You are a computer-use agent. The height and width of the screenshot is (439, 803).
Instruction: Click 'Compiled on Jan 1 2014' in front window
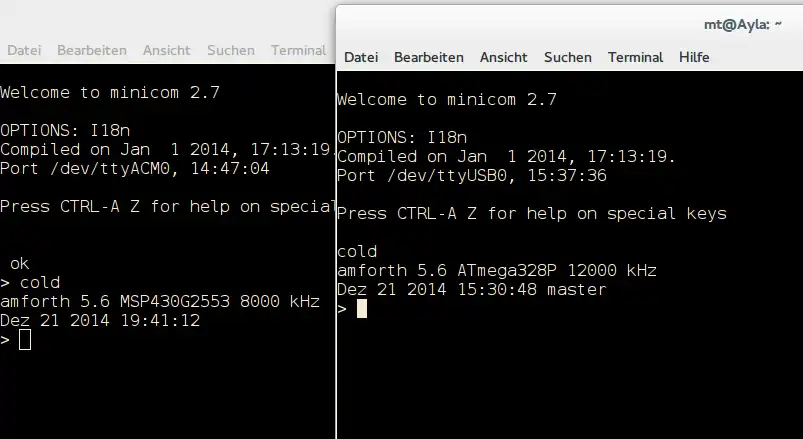coord(457,157)
